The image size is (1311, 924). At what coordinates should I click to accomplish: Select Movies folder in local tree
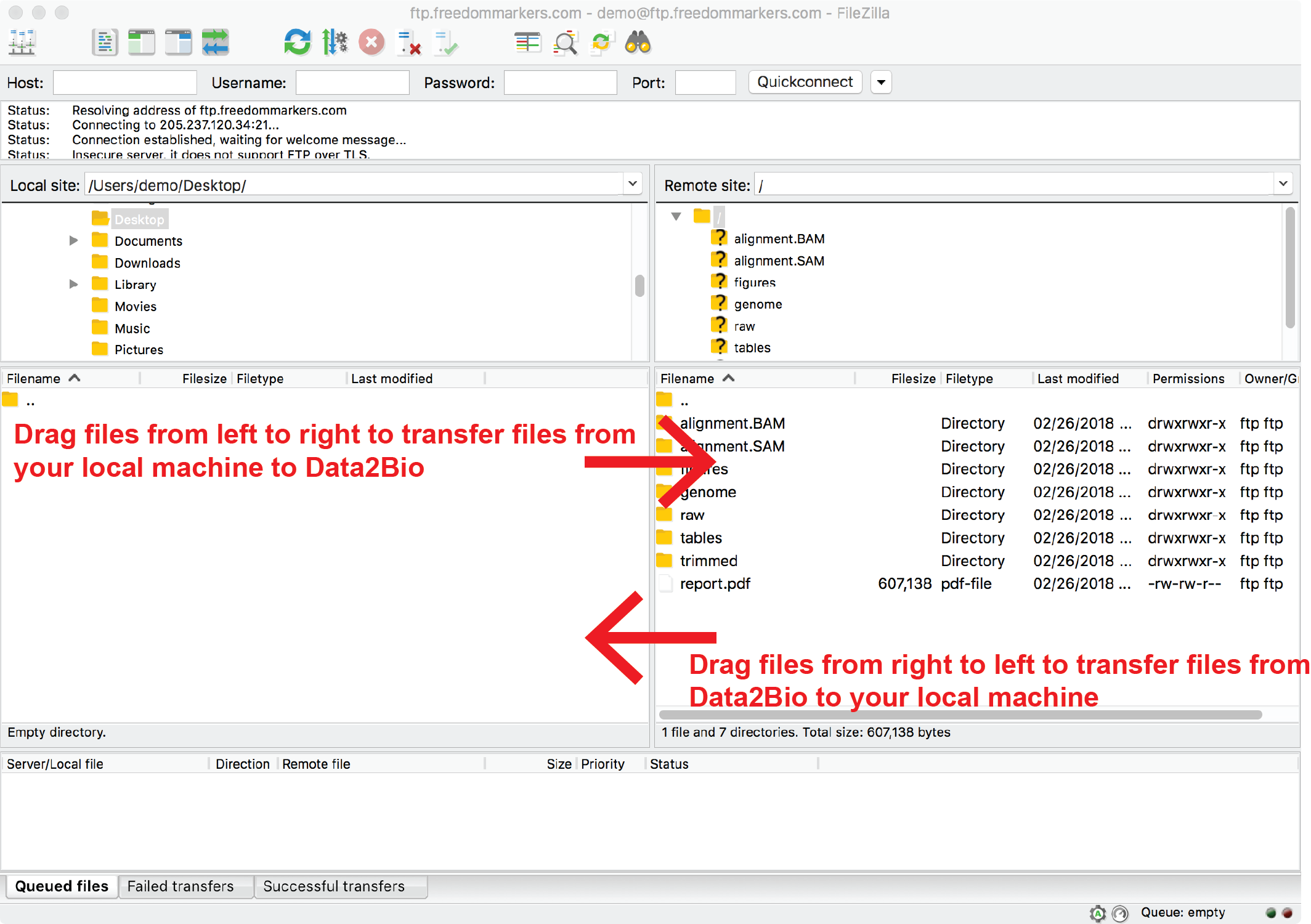pyautogui.click(x=135, y=306)
